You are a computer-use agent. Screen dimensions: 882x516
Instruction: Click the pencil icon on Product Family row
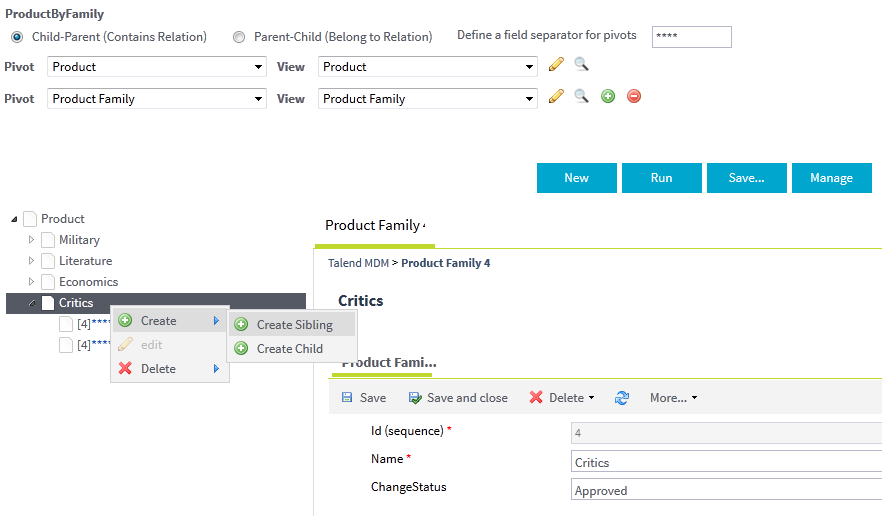tap(557, 97)
